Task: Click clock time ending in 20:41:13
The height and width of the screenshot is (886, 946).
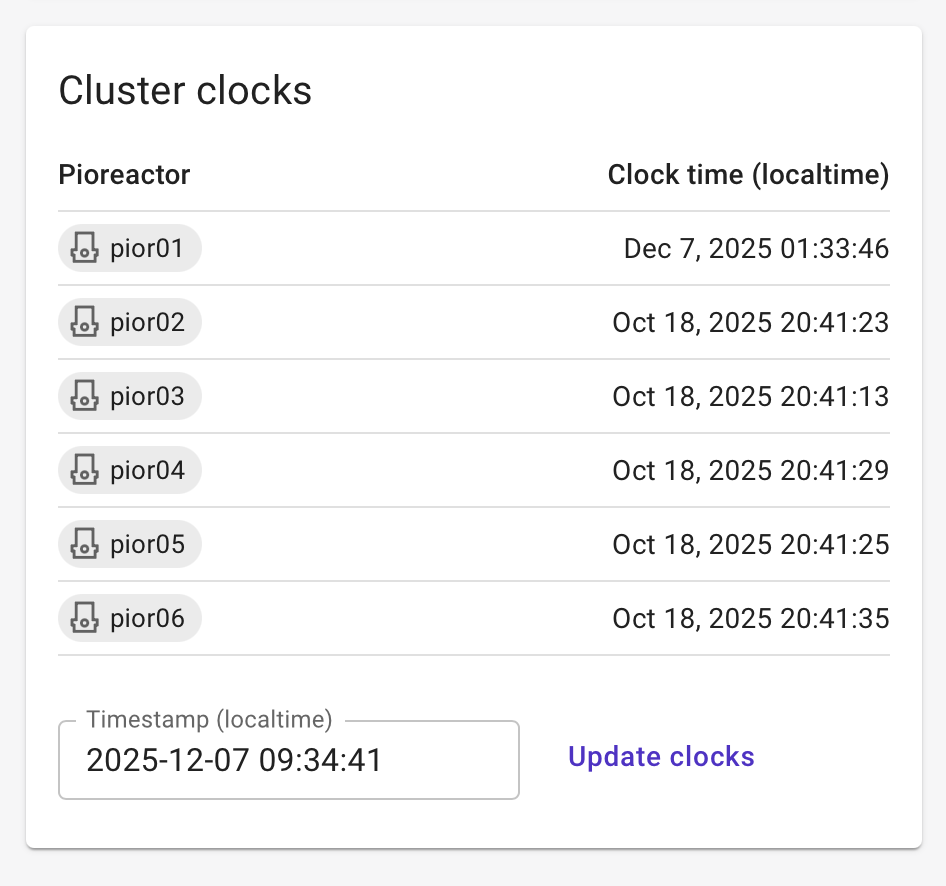Action: coord(750,396)
